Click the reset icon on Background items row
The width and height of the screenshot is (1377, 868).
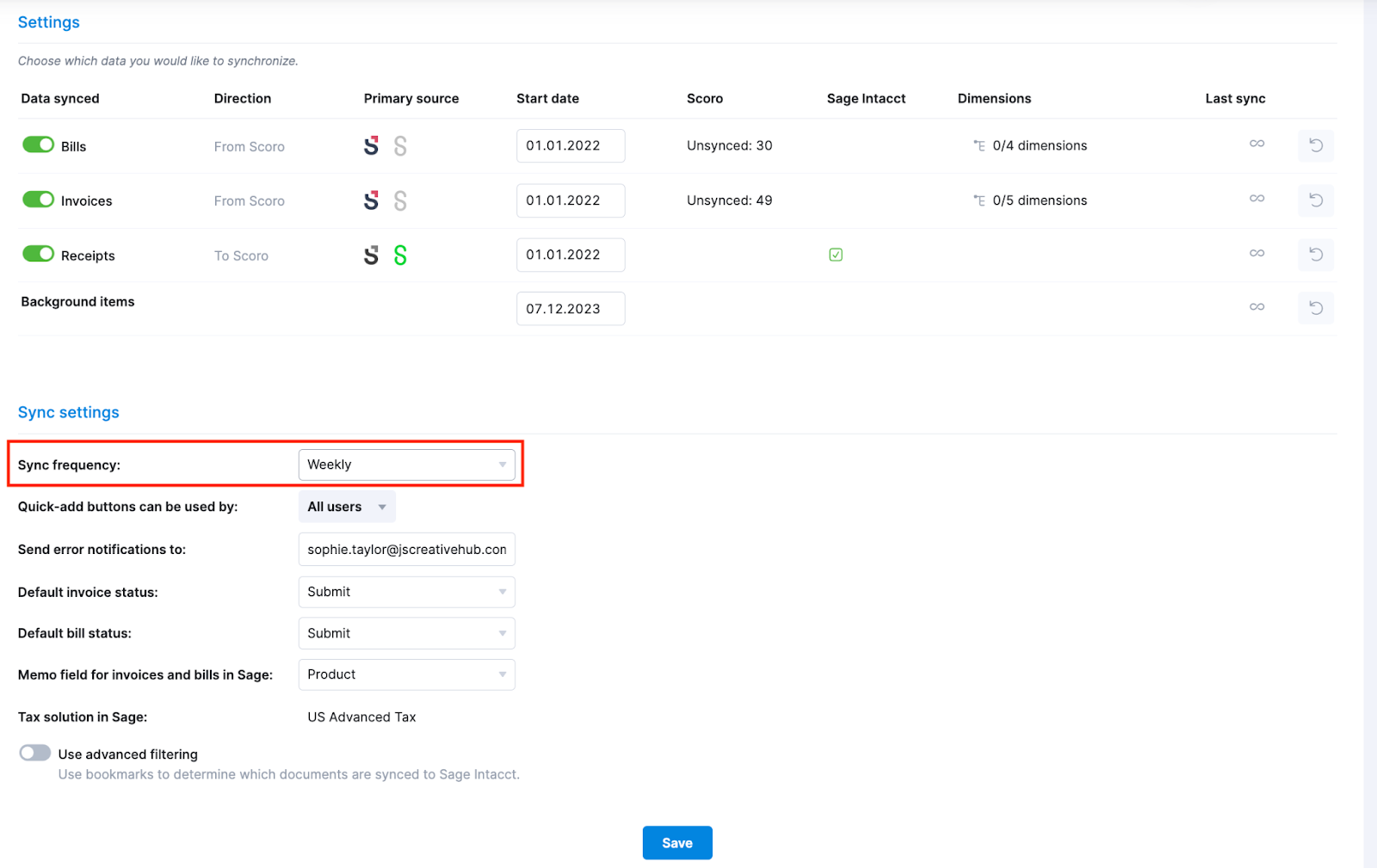point(1315,308)
